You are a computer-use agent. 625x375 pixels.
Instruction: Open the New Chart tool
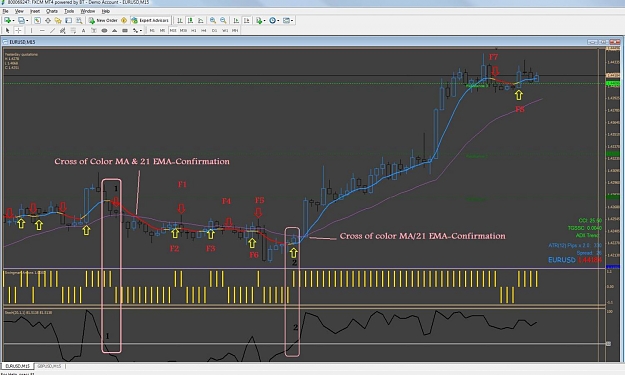tap(7, 20)
